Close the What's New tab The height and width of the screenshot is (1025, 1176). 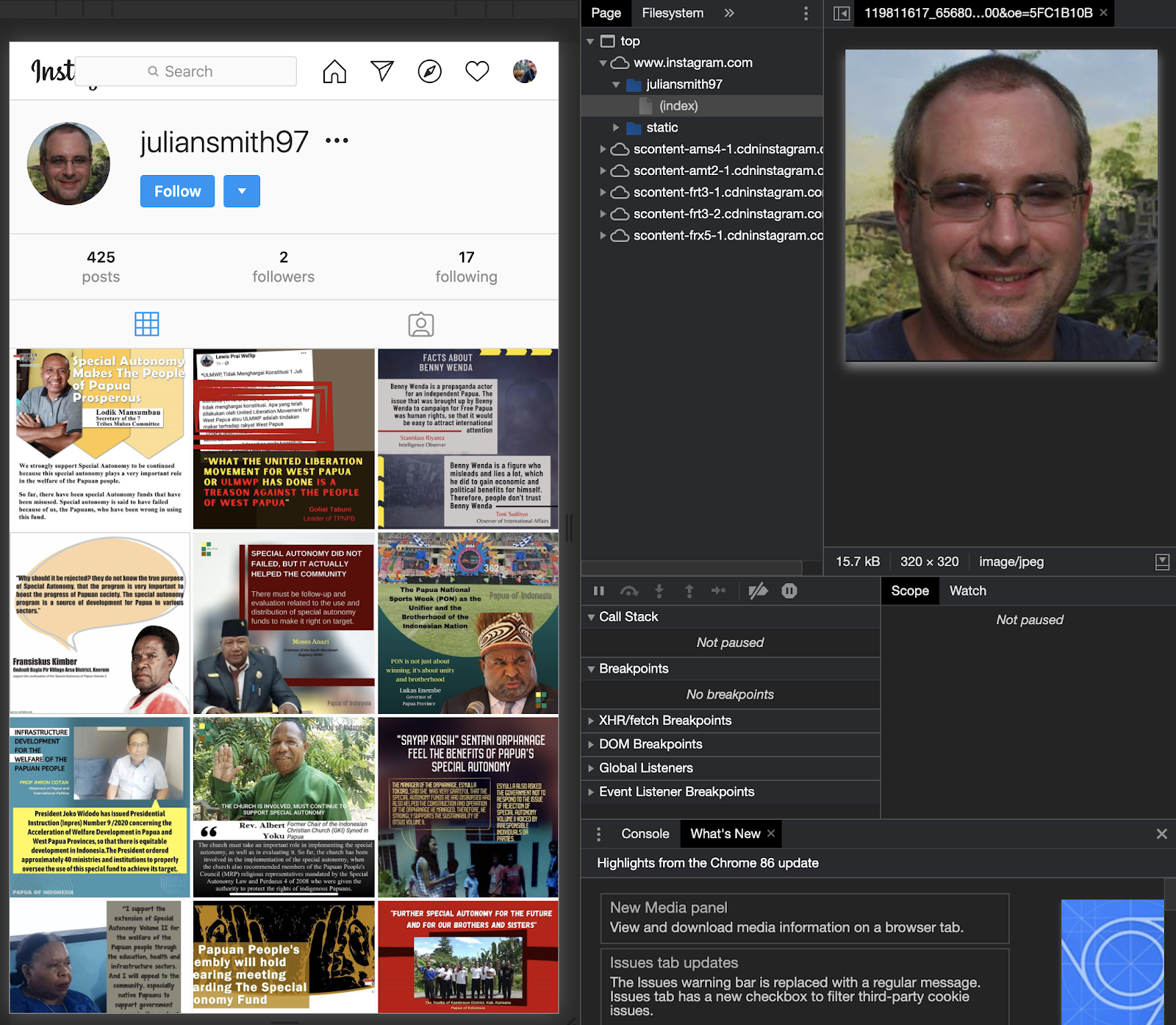(x=771, y=834)
